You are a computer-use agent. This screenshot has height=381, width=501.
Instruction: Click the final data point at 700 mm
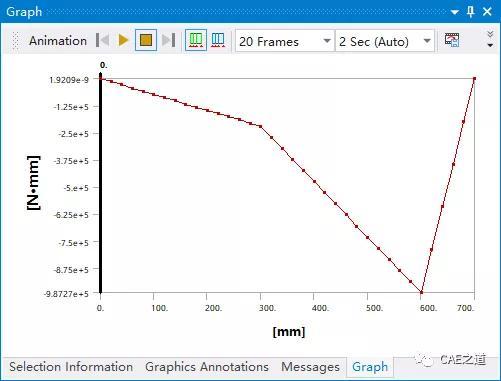click(474, 79)
